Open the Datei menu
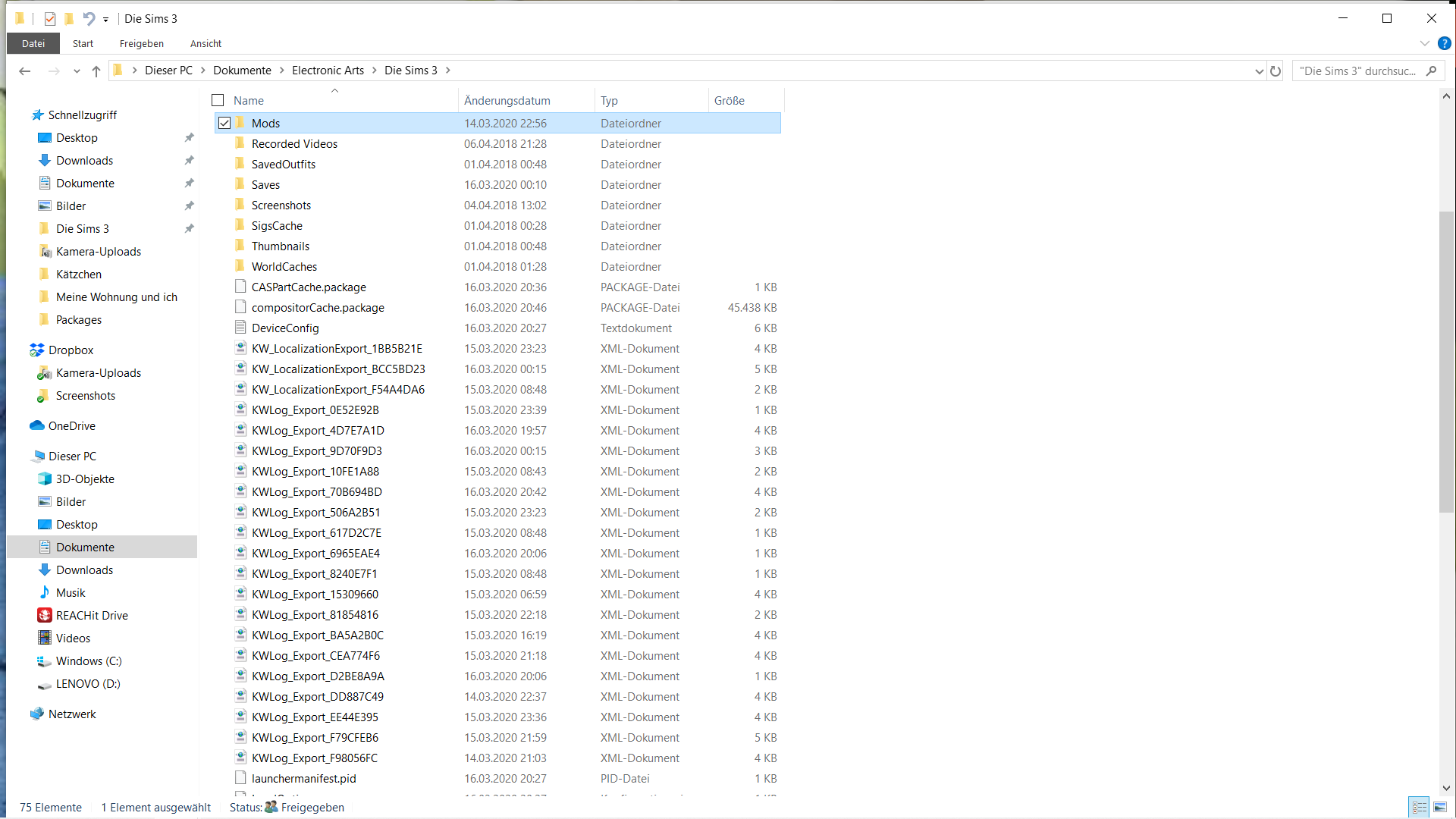 click(x=33, y=44)
